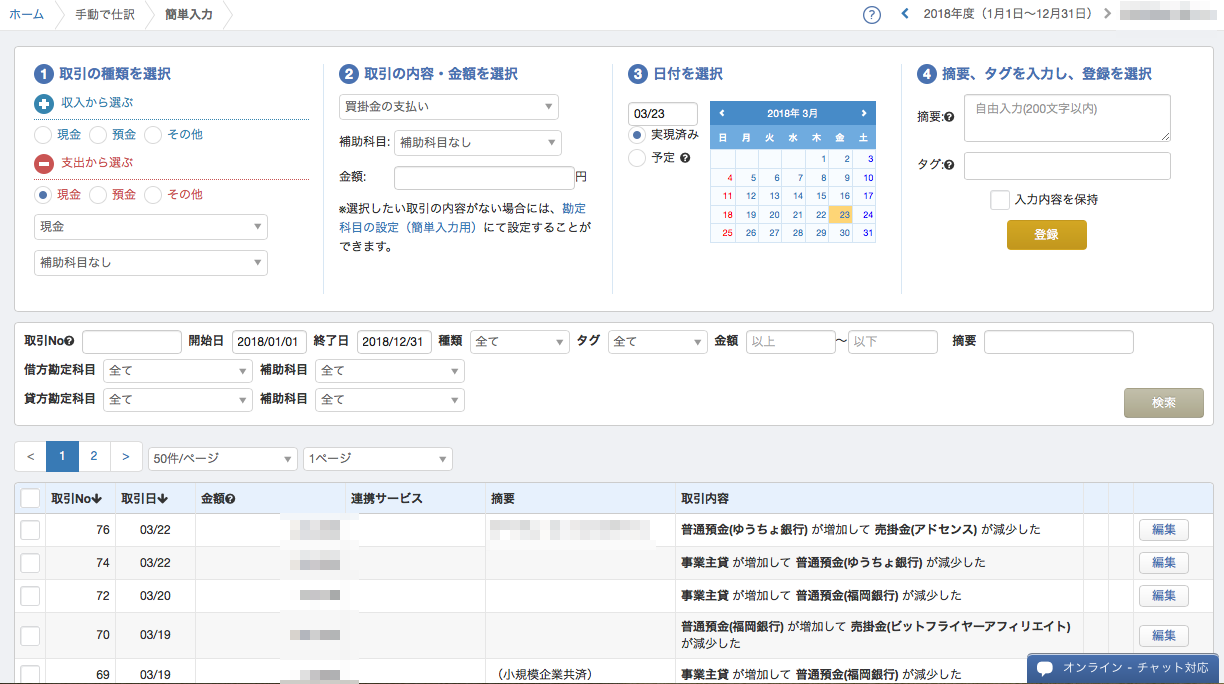Open 現金 account dropdown in step 1
The image size is (1224, 684).
click(x=151, y=227)
